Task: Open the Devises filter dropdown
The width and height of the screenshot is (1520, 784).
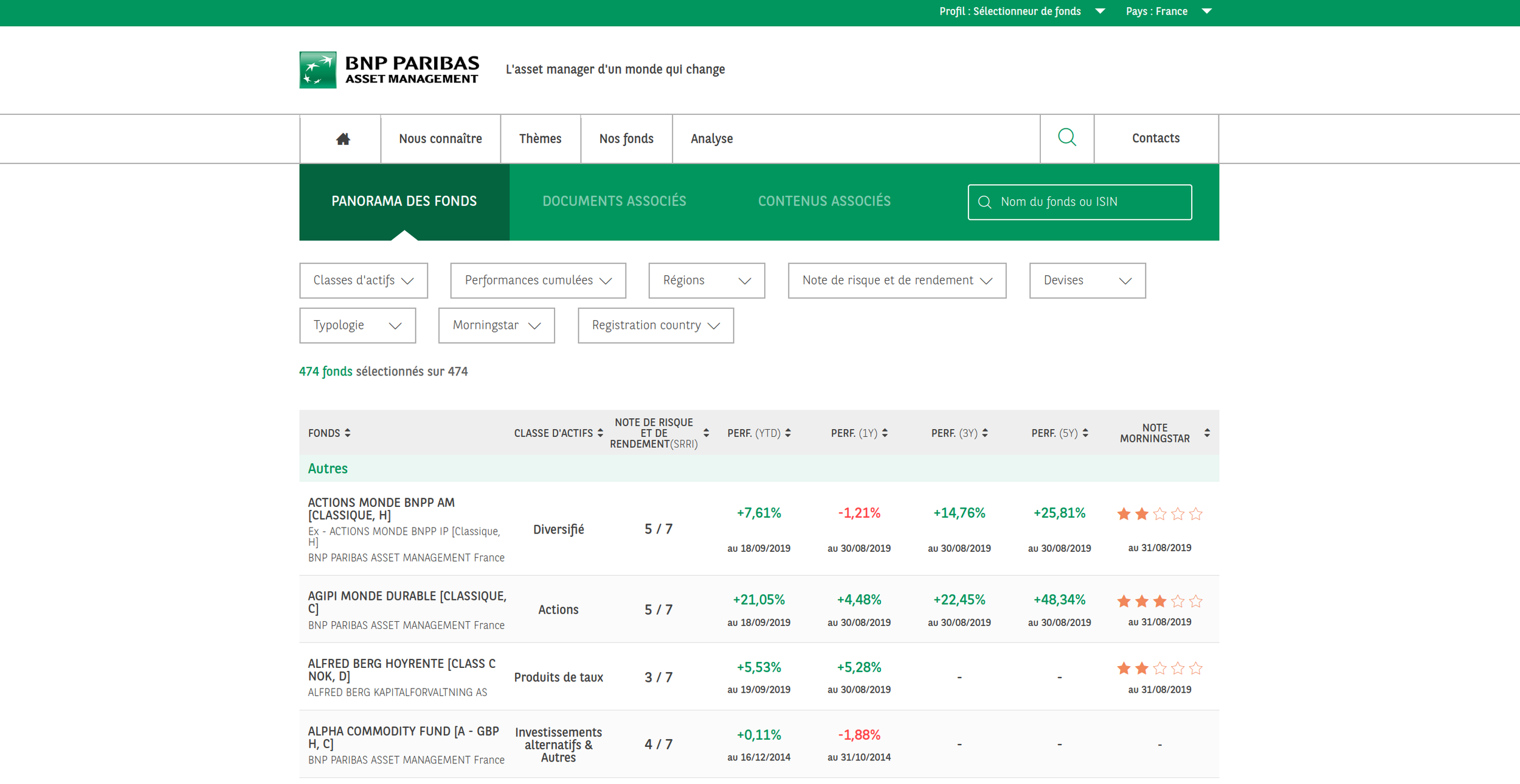Action: pos(1086,280)
